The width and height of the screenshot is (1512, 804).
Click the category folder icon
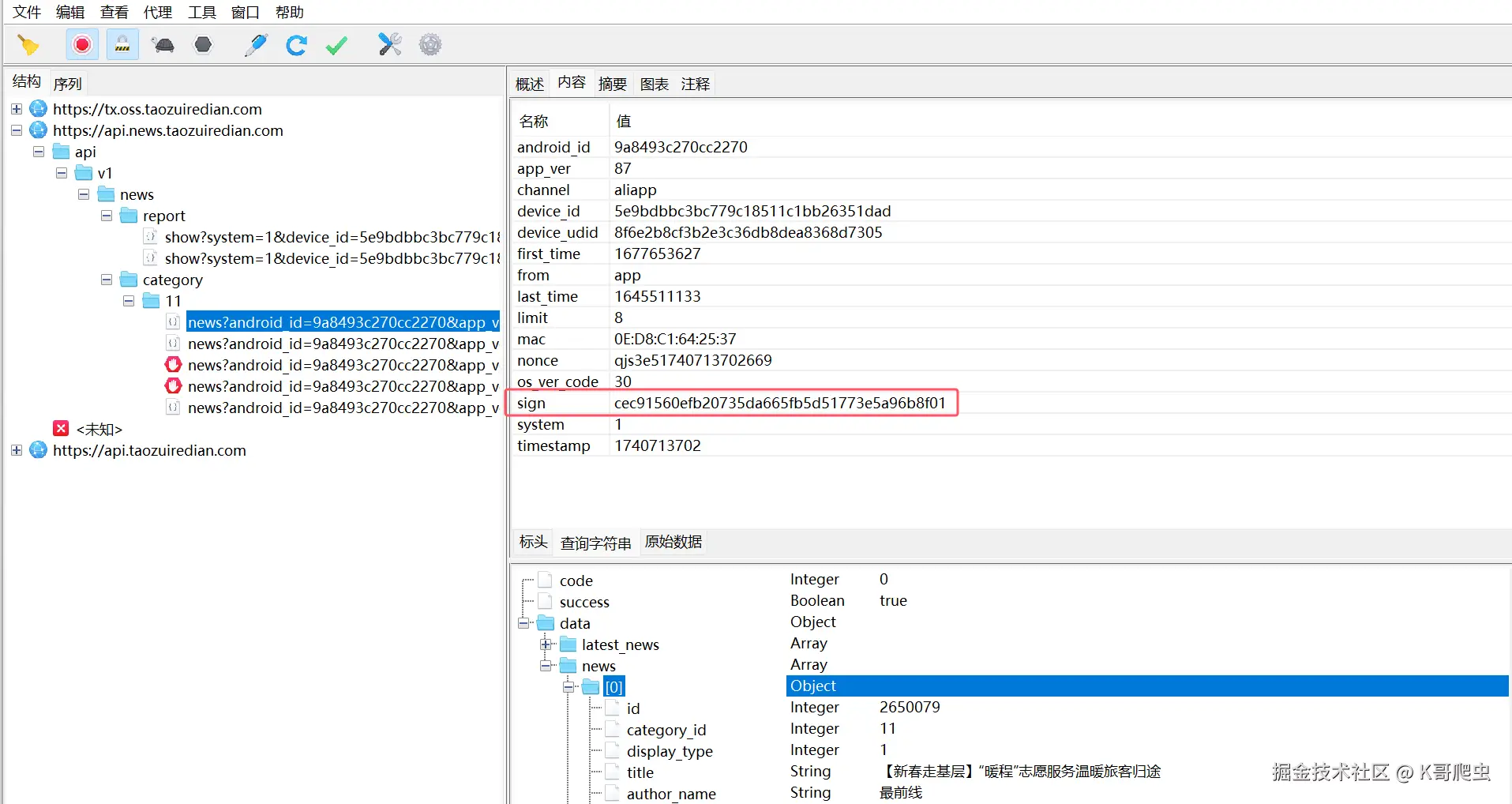click(129, 279)
